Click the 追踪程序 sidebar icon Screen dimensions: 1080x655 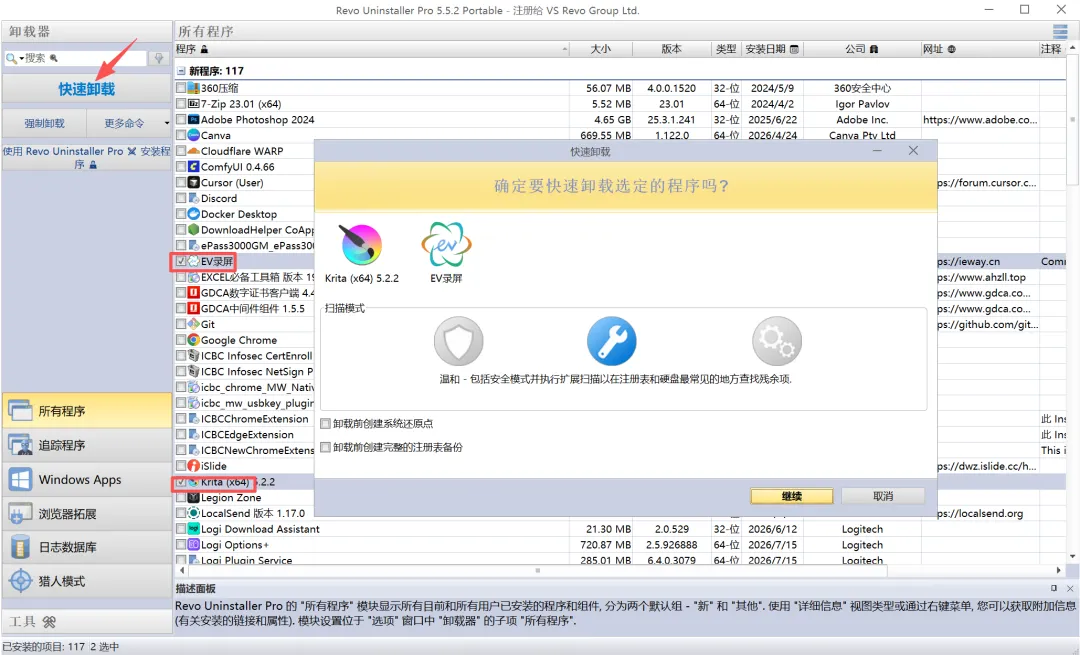tap(20, 445)
